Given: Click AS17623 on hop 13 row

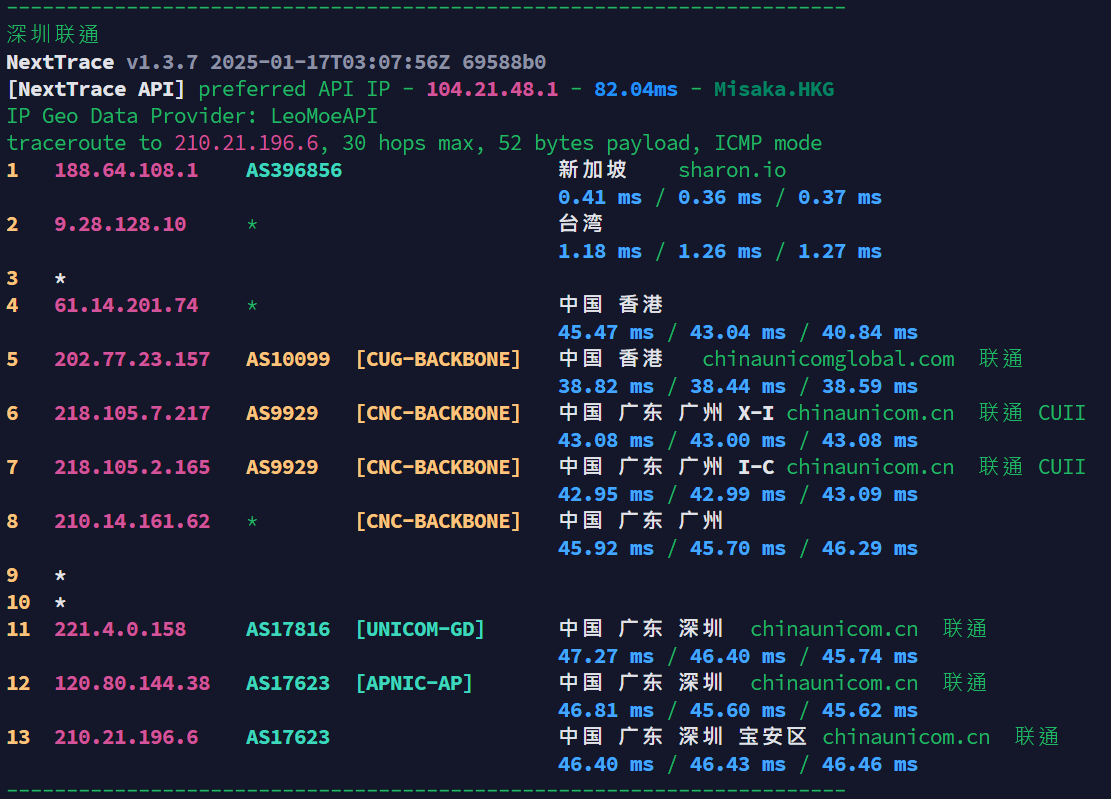Looking at the screenshot, I should (288, 737).
